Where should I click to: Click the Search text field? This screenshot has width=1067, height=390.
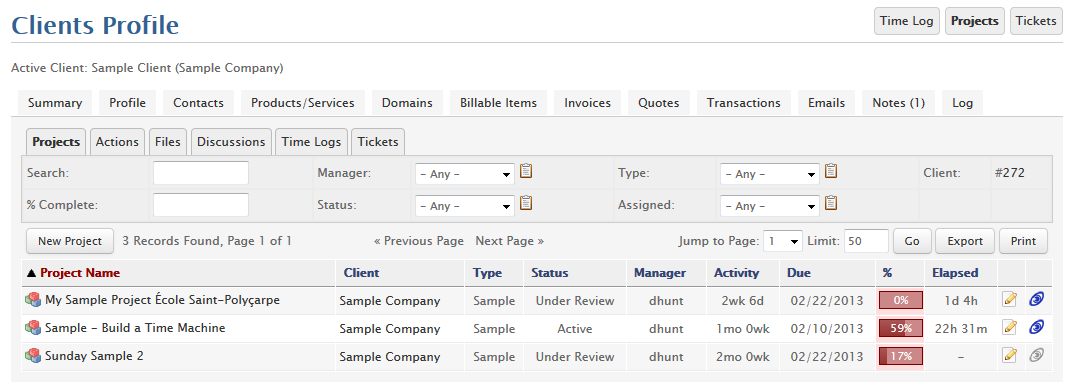[x=201, y=173]
